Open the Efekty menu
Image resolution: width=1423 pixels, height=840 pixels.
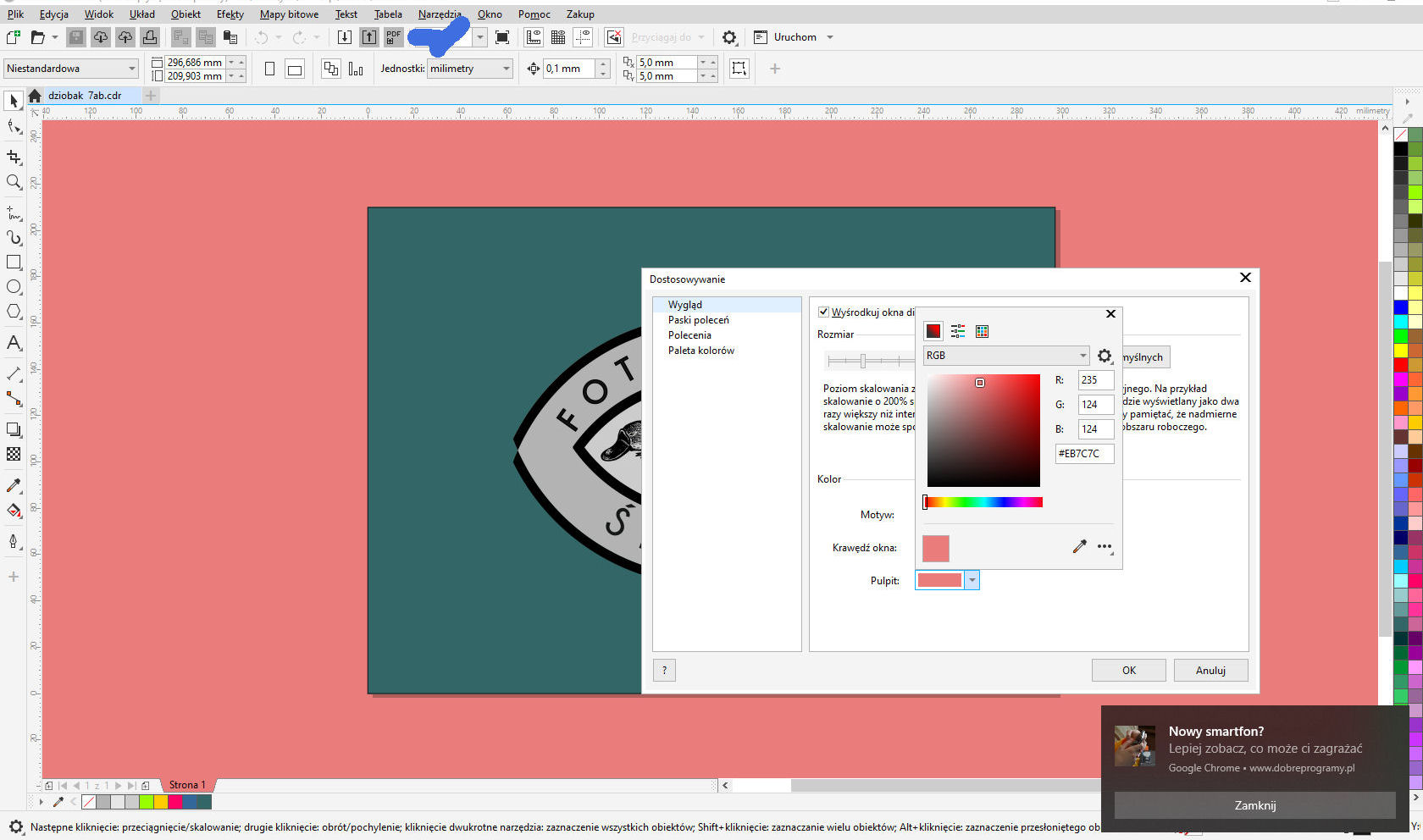(x=230, y=14)
